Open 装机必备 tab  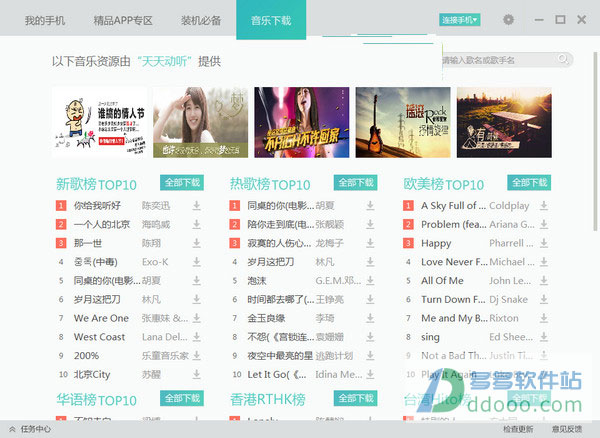[201, 20]
